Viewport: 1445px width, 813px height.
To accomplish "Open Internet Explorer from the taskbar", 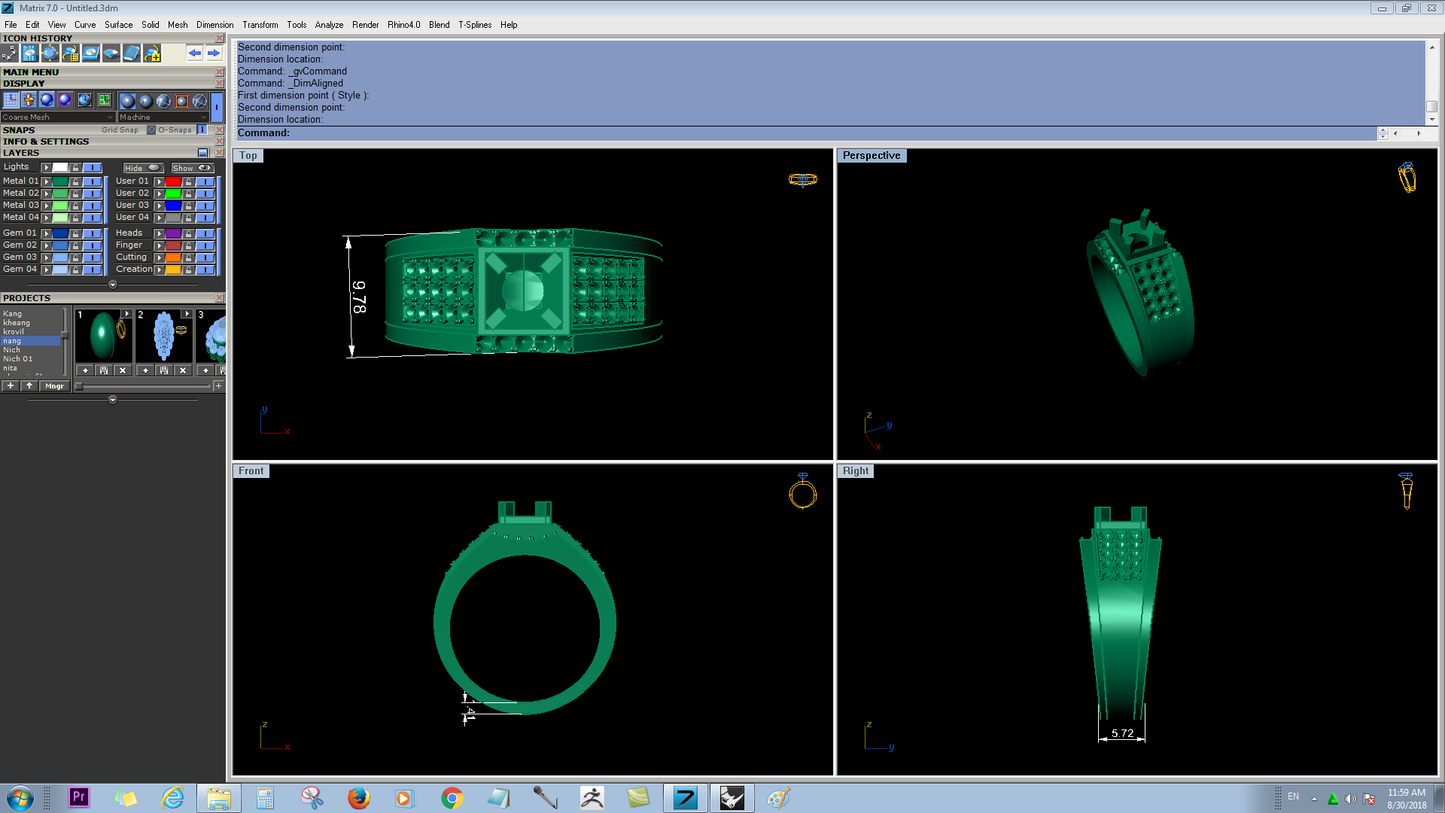I will point(173,797).
